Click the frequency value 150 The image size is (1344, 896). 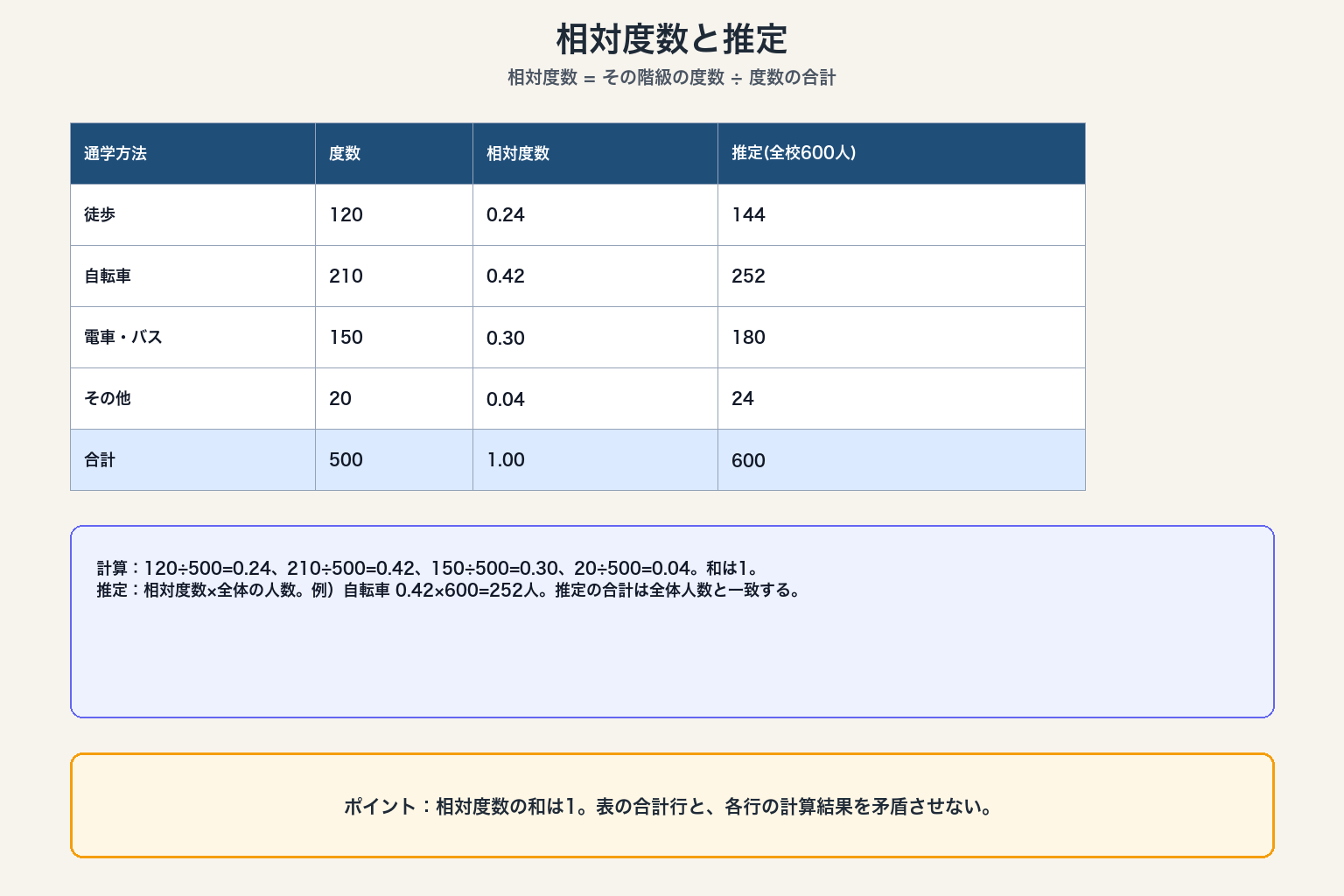click(x=346, y=337)
